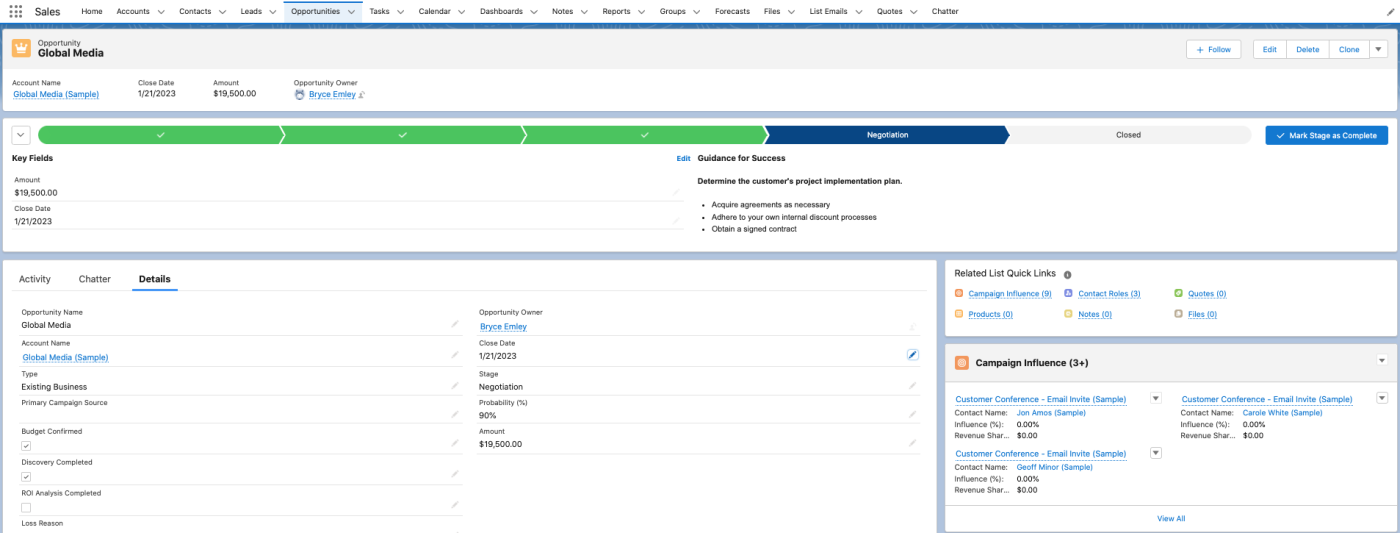The height and width of the screenshot is (533, 1400).
Task: Open Global Media (Sample) link in the highlights panel
Action: tap(56, 94)
